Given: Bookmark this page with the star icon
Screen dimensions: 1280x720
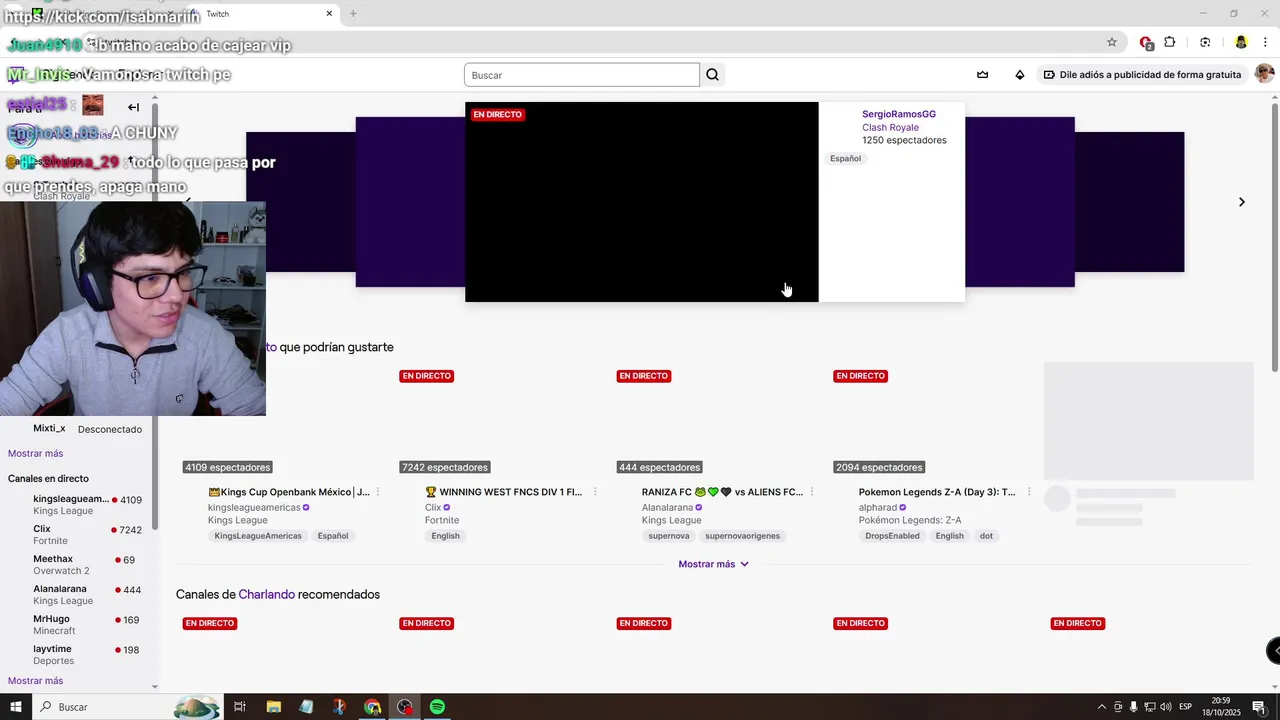Looking at the screenshot, I should (x=1111, y=42).
